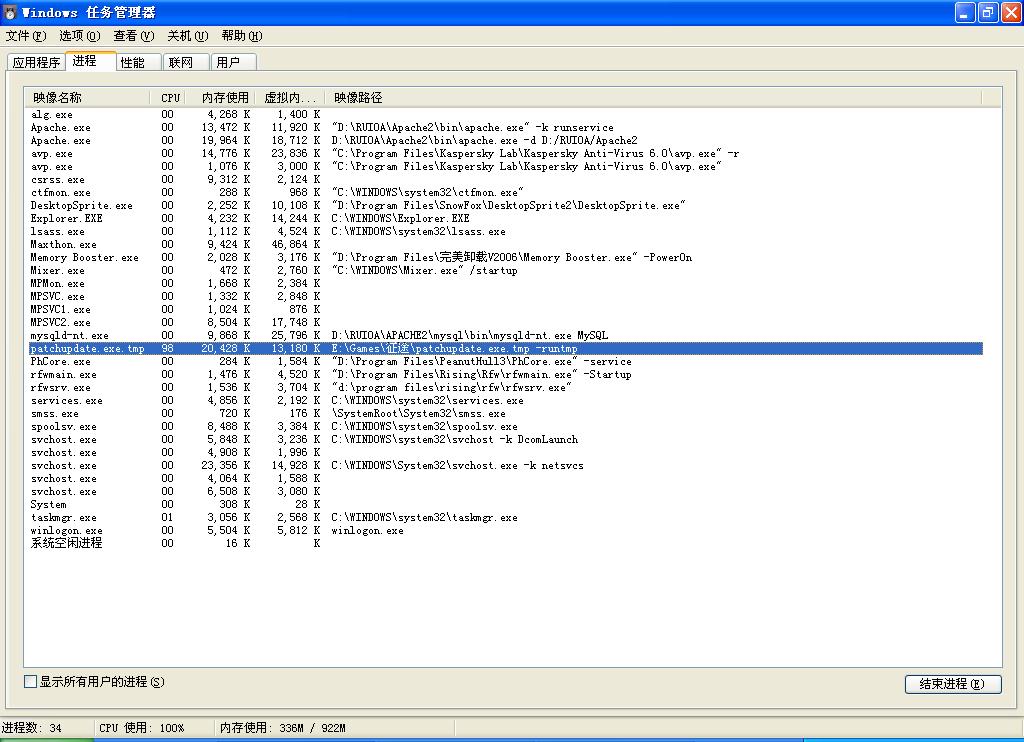The image size is (1024, 742).
Task: Sort by CPU column header
Action: tap(168, 97)
